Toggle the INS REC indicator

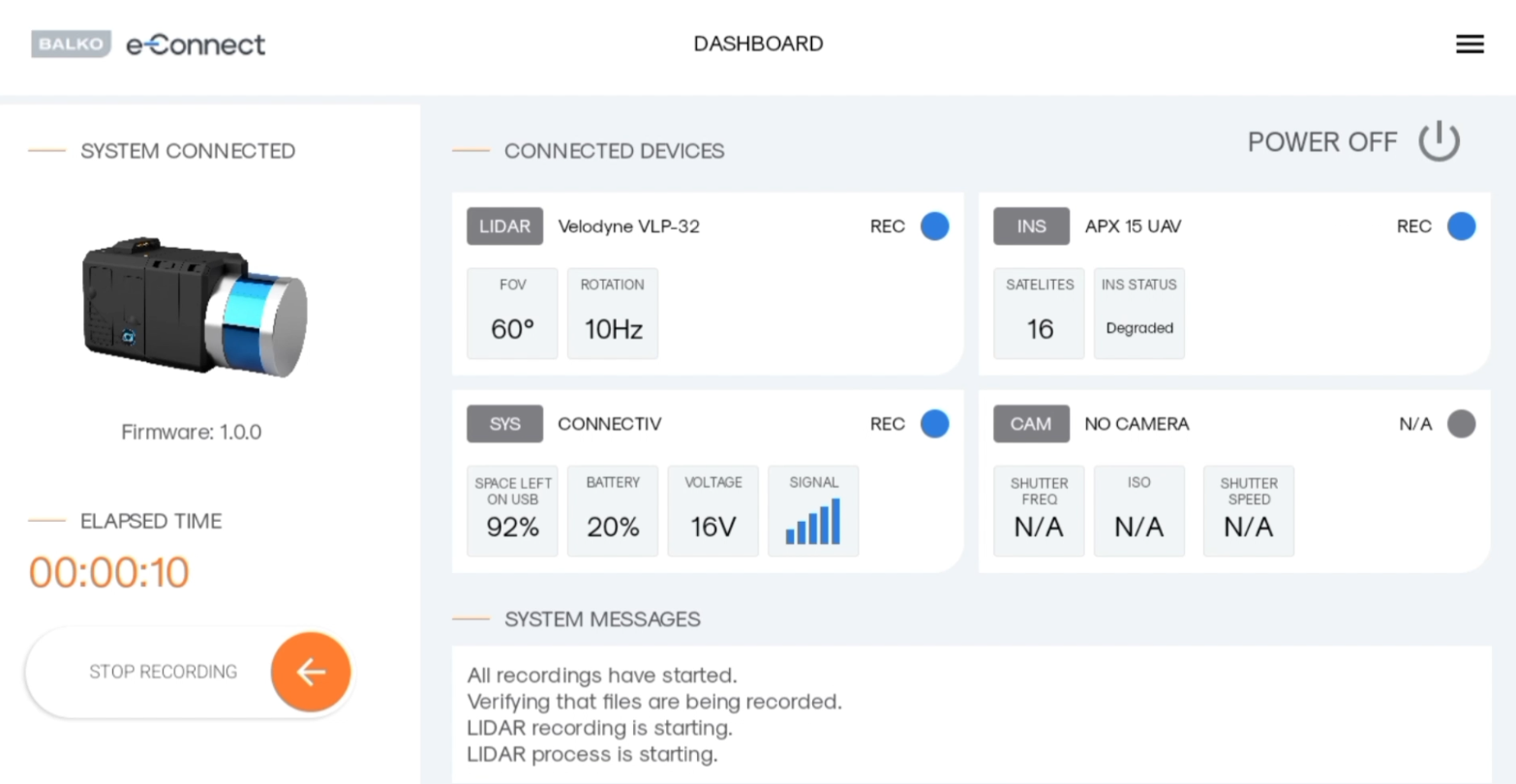1461,226
